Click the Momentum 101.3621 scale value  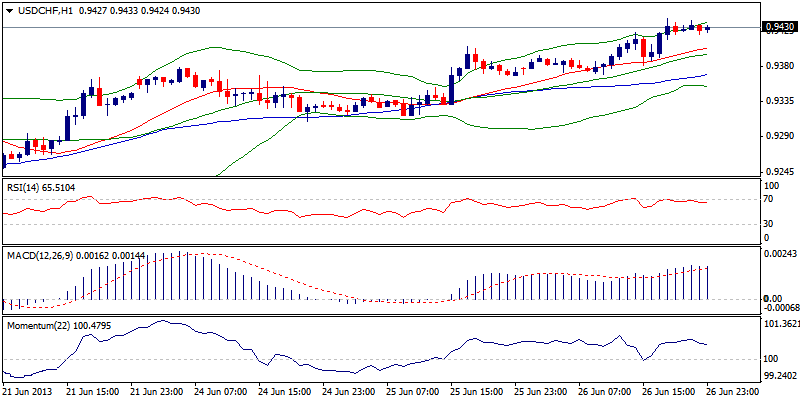780,324
